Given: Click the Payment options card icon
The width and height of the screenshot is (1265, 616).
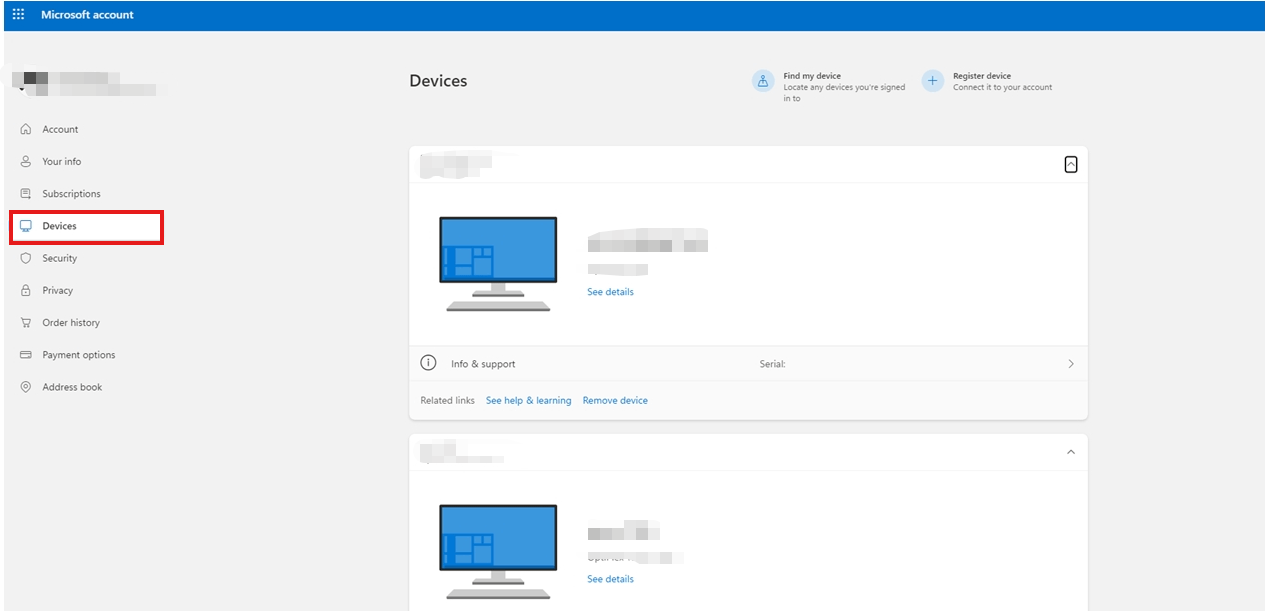Looking at the screenshot, I should [x=25, y=354].
